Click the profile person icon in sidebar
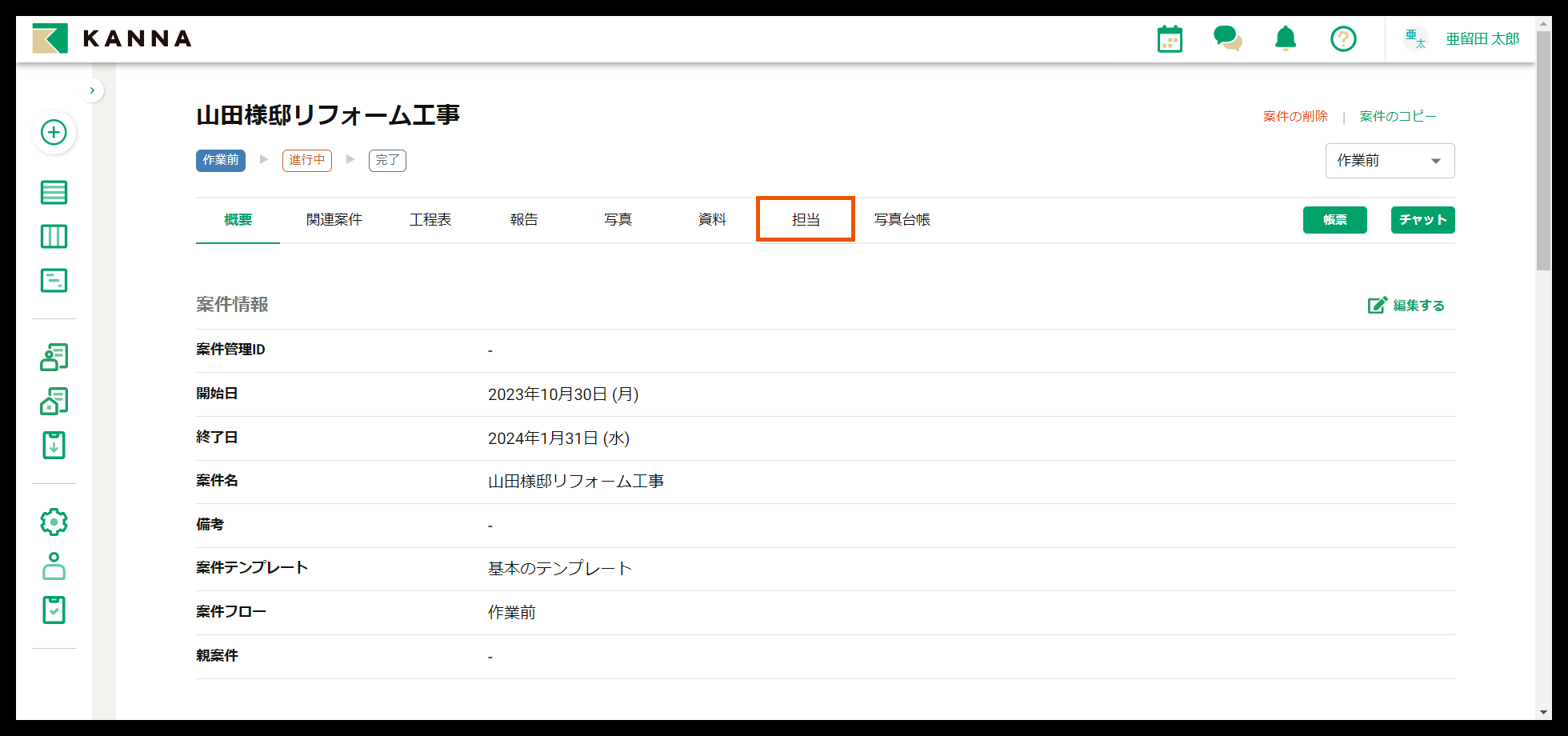1568x736 pixels. (54, 566)
